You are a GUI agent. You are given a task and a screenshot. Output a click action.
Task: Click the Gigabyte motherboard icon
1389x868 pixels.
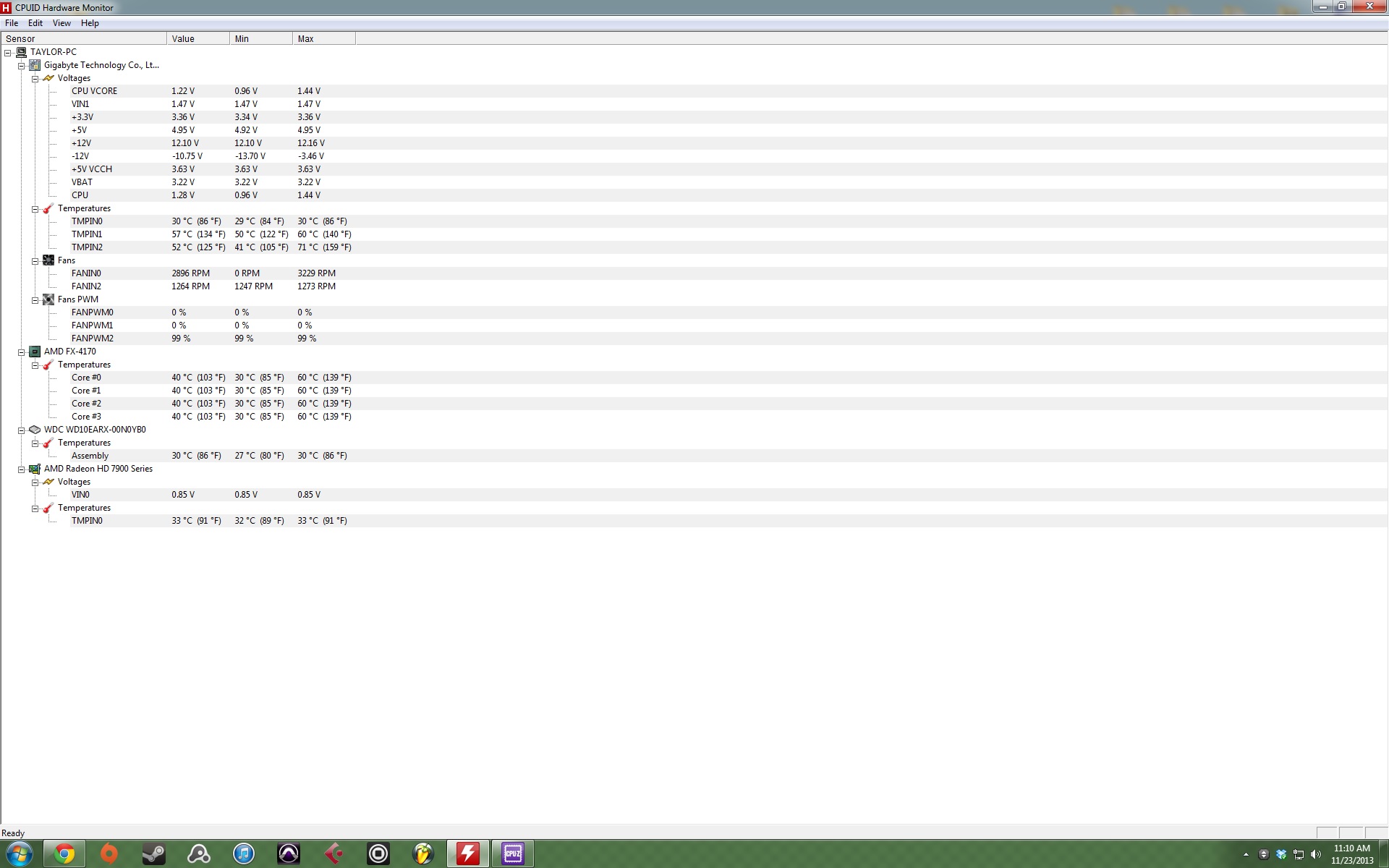coord(35,65)
